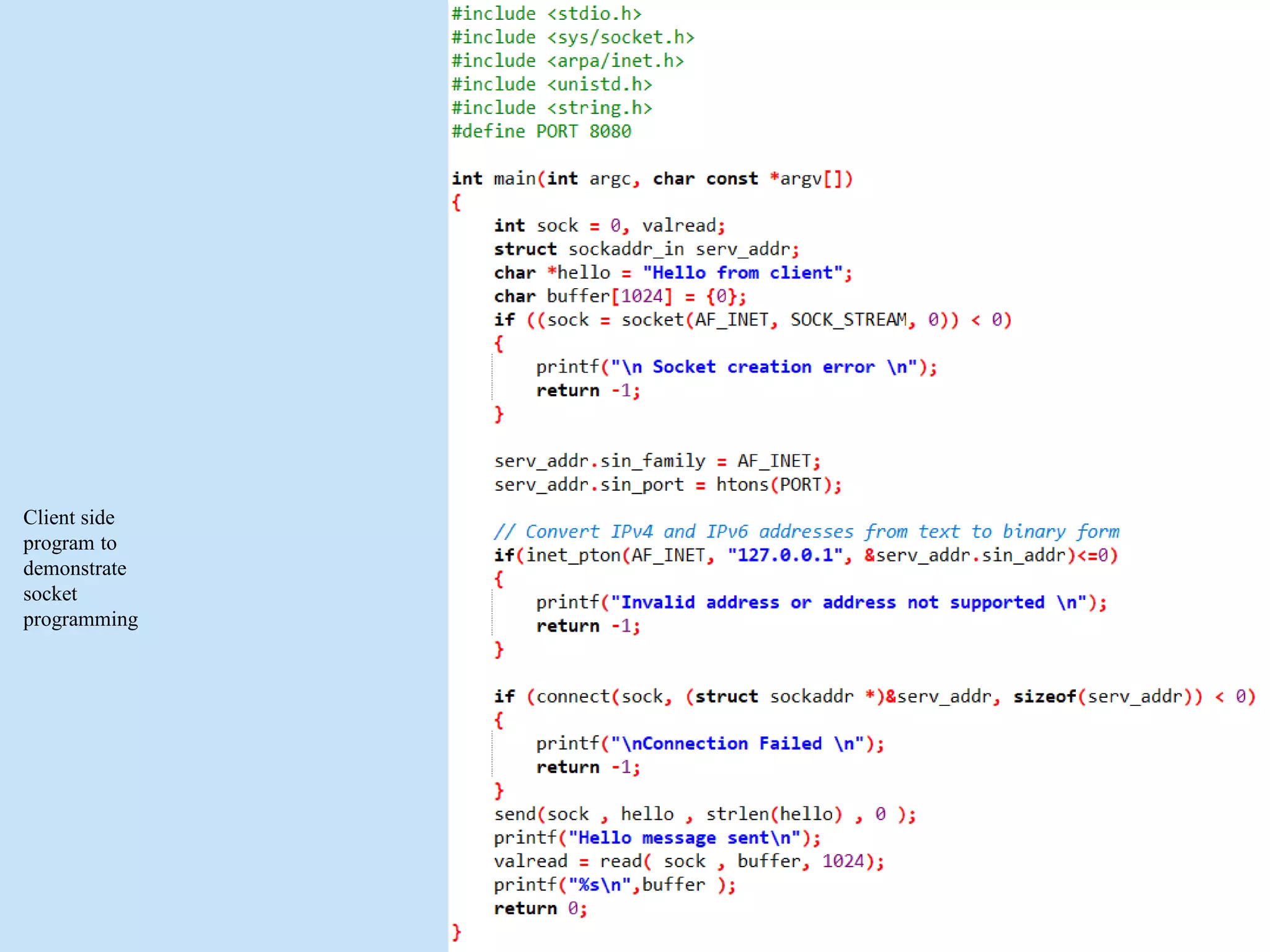Click 'serv_addr.sin_port = htons(PORT);' line
The width and height of the screenshot is (1270, 952).
tap(668, 485)
